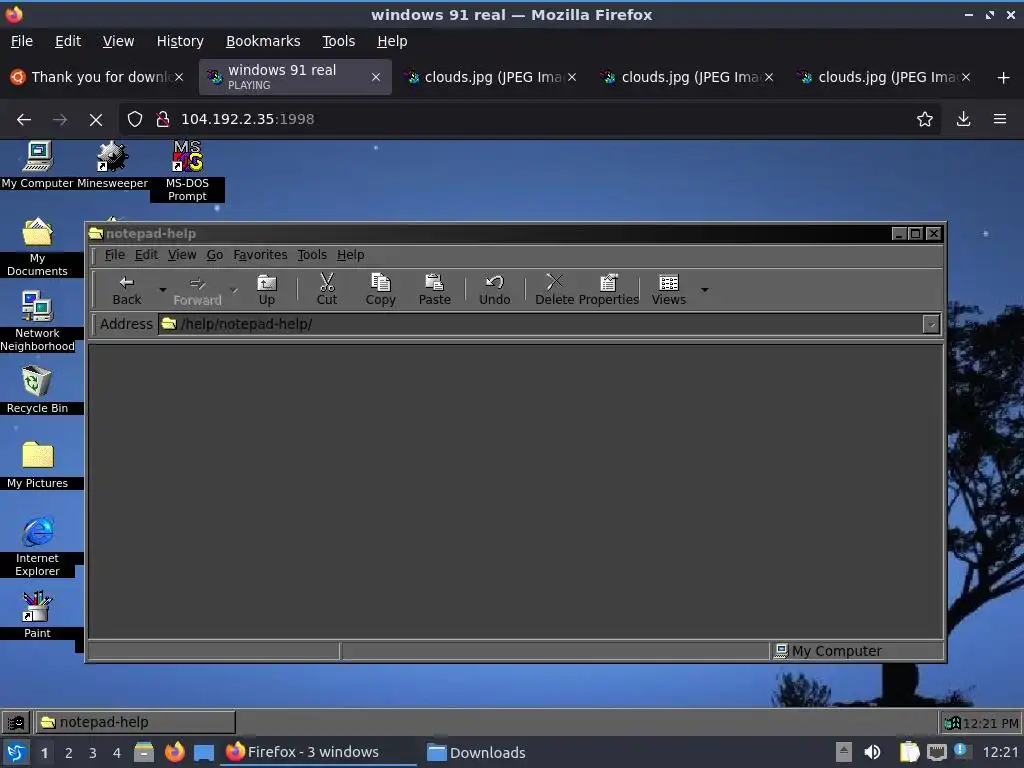Open Firefox downloads panel
The height and width of the screenshot is (768, 1024).
pyautogui.click(x=963, y=120)
